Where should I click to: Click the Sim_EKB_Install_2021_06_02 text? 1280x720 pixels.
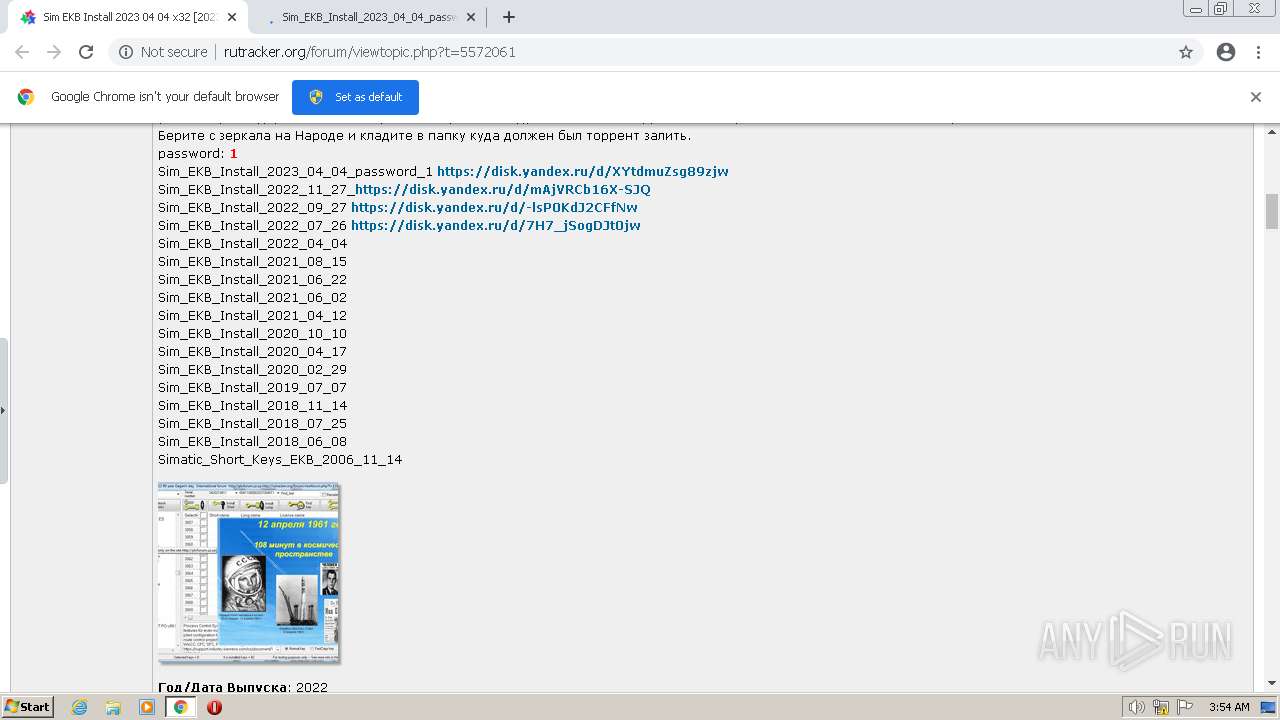[252, 297]
